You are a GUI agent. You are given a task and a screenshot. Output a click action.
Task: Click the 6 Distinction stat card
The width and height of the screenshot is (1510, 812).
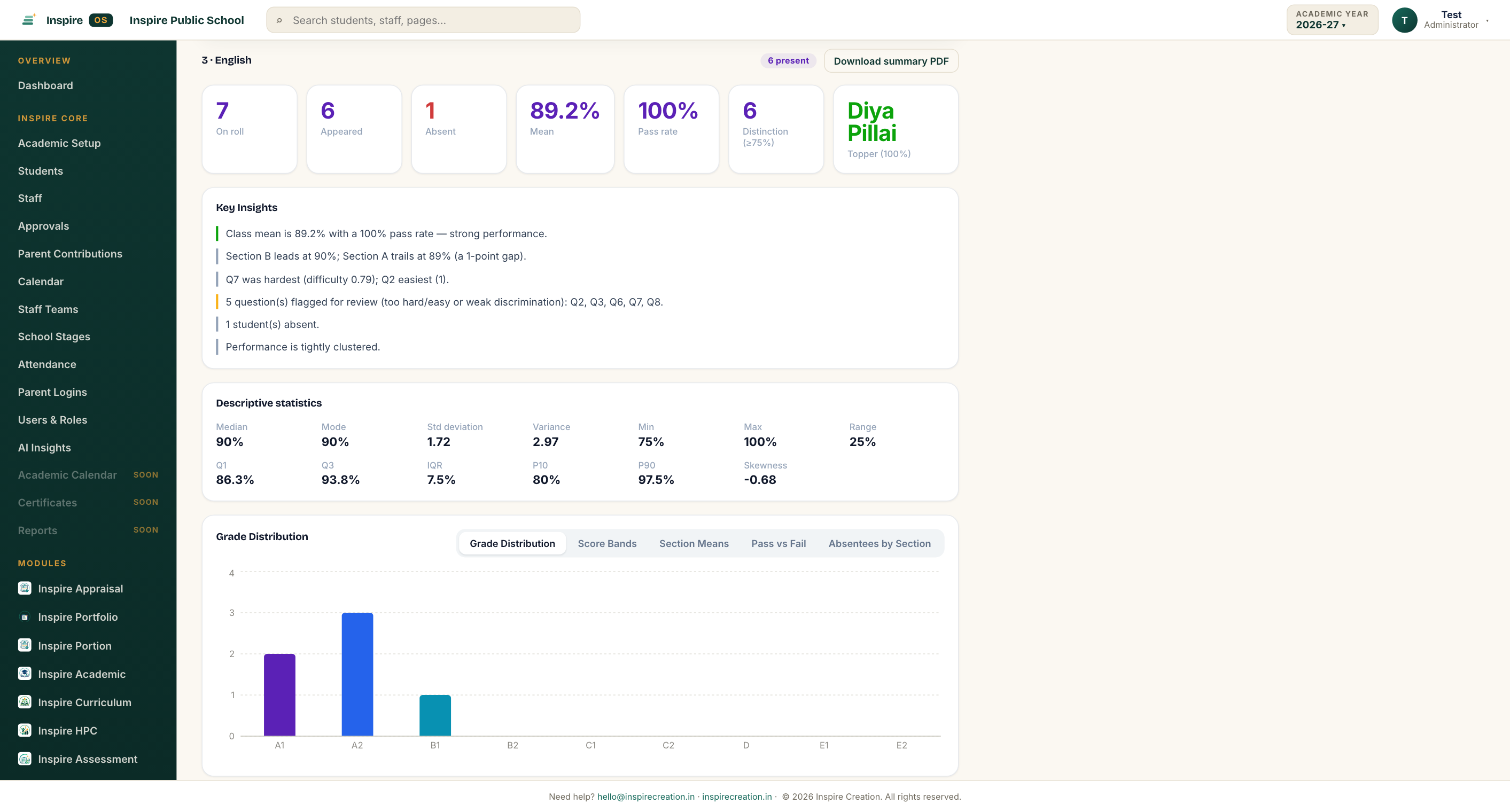click(x=776, y=129)
